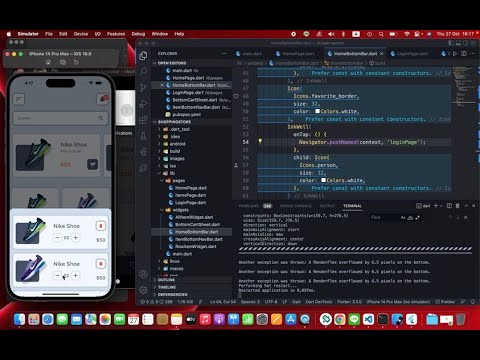The height and width of the screenshot is (360, 480).
Task: Open the Debug Console panel tab
Action: coord(295,206)
